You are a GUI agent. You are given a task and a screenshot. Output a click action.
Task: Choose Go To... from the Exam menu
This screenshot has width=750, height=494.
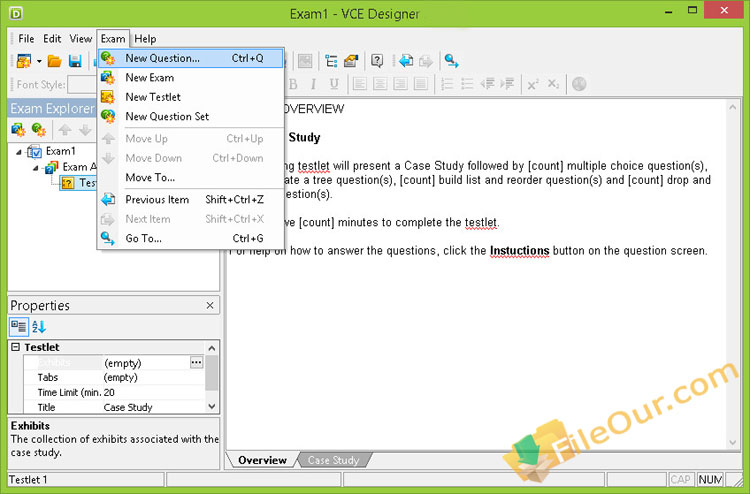click(x=191, y=238)
